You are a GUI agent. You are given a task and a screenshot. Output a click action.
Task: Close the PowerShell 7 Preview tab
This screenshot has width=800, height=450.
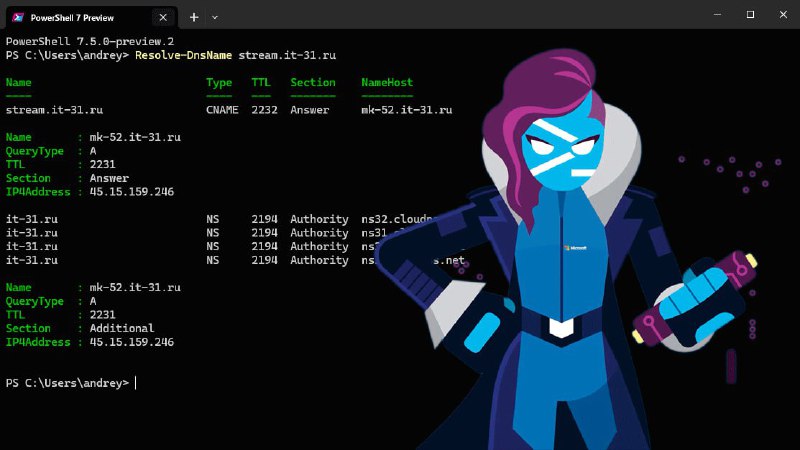(x=163, y=17)
